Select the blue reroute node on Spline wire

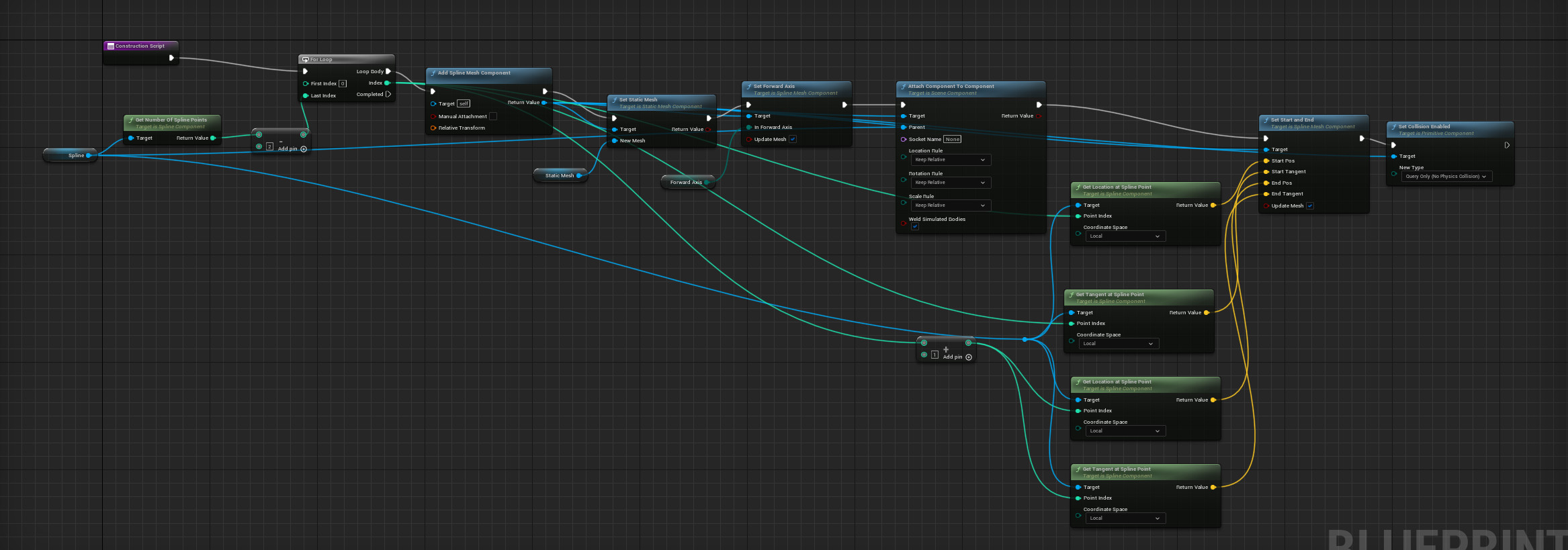point(1025,339)
